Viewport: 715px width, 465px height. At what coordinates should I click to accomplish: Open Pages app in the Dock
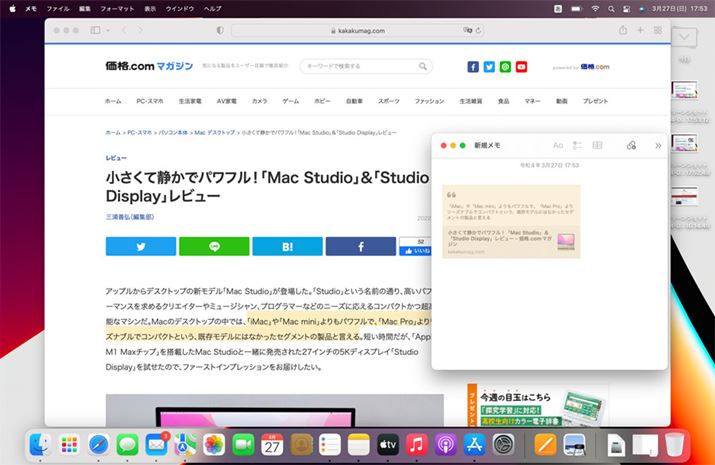[545, 444]
